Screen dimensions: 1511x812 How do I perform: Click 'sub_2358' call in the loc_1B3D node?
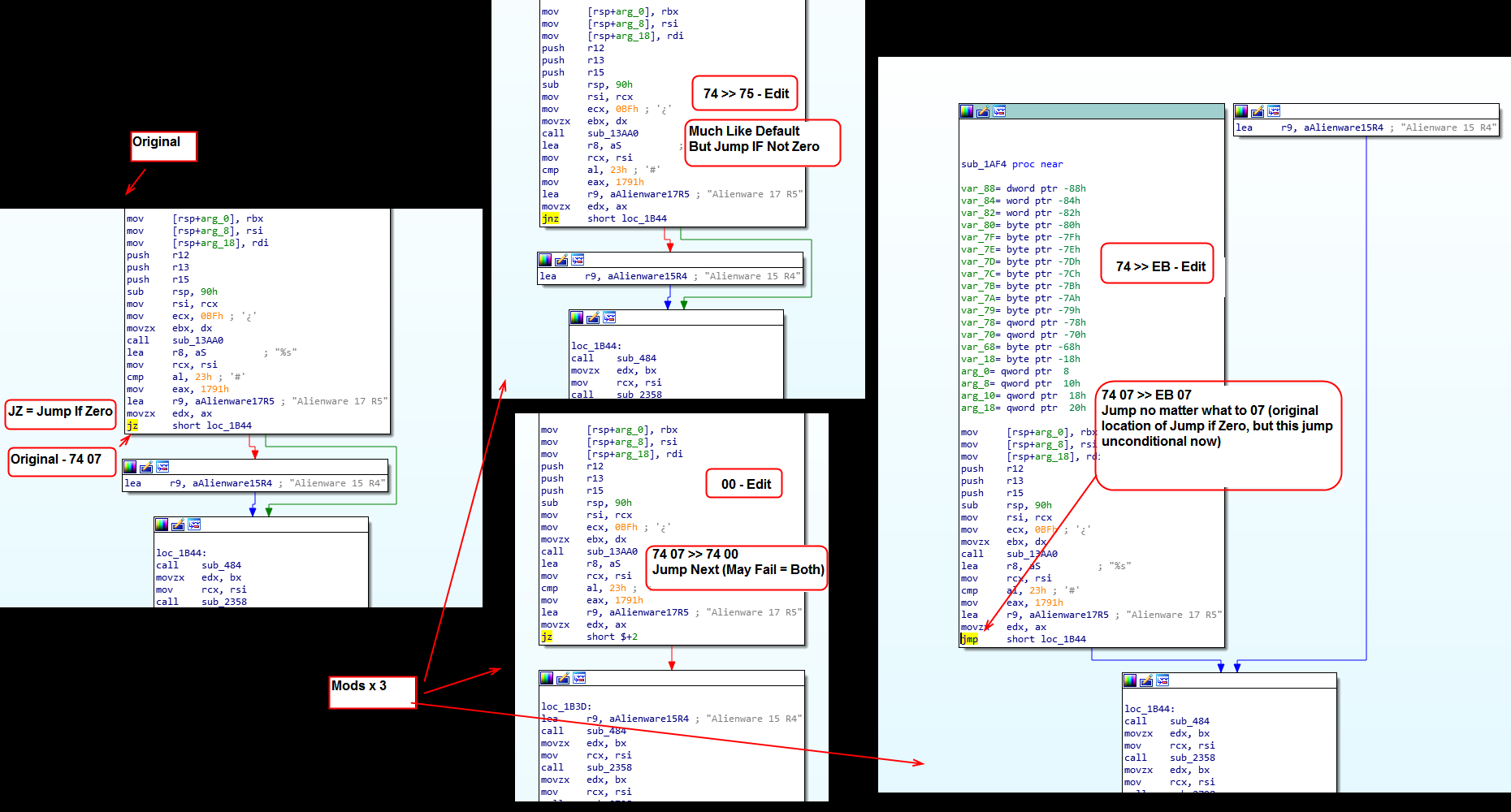coord(609,767)
